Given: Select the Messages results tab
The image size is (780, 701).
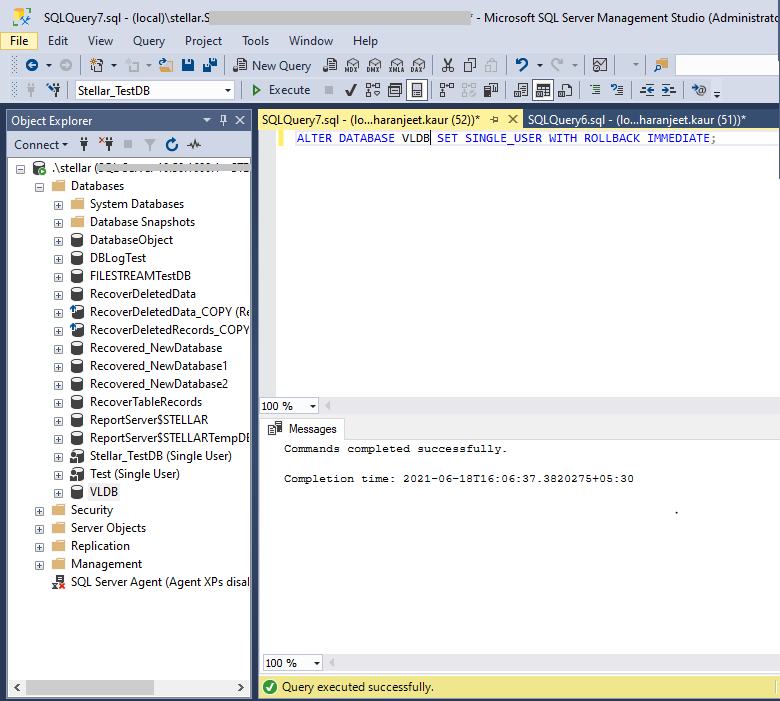Looking at the screenshot, I should [x=302, y=429].
